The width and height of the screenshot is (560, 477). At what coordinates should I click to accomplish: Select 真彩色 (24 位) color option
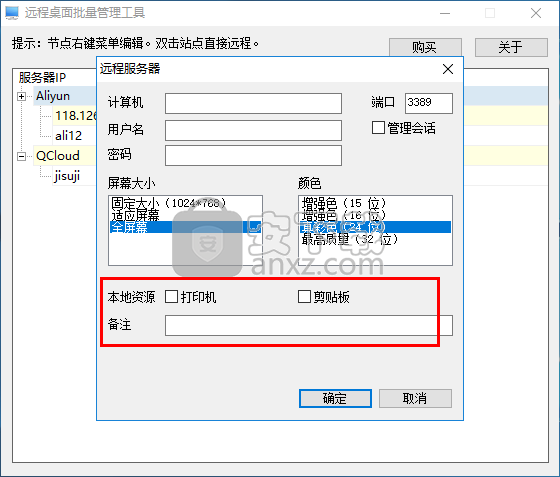[x=375, y=227]
